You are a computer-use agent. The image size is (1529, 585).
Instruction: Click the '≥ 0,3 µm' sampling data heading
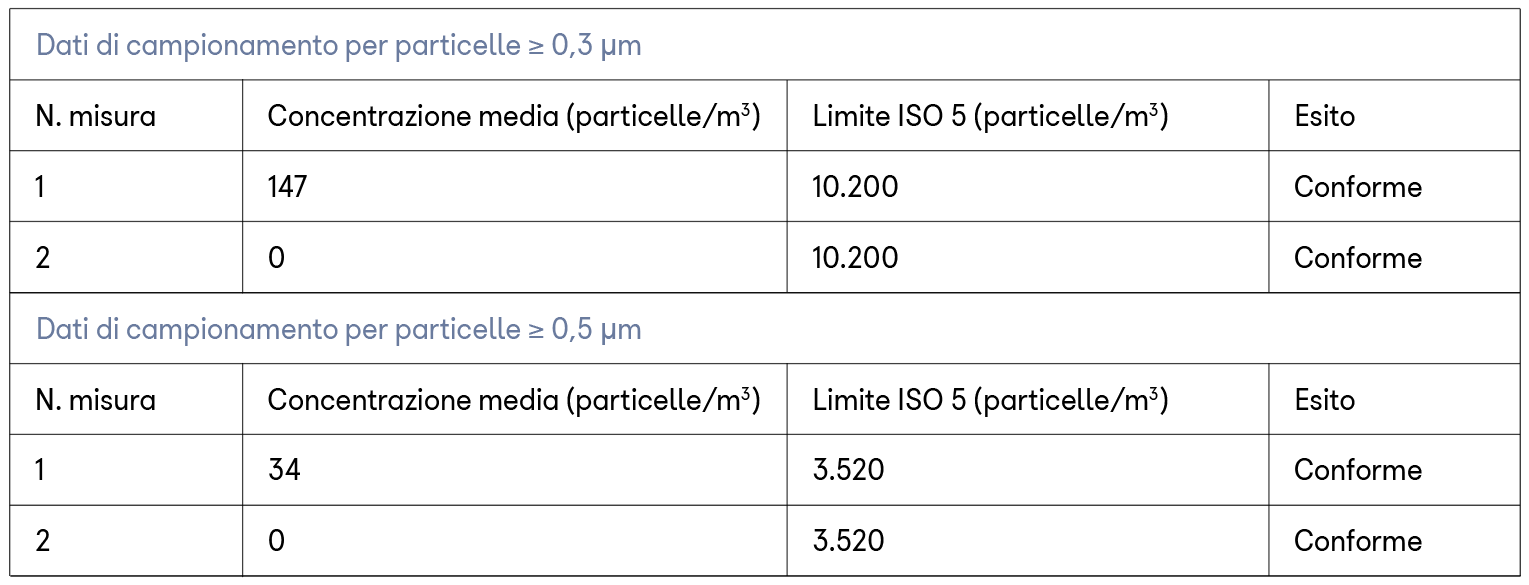click(x=338, y=46)
